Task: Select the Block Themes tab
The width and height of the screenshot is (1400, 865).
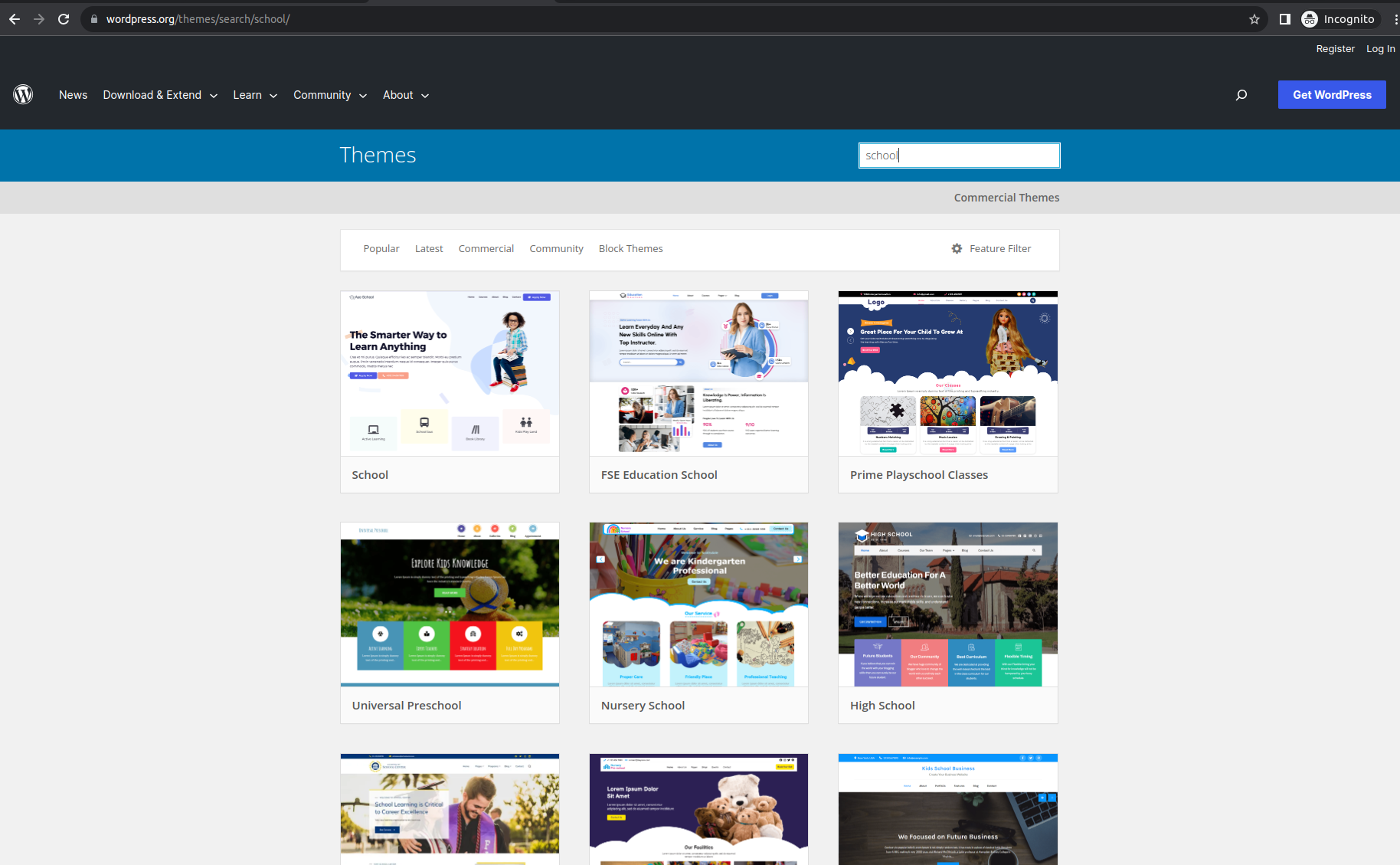Action: [630, 248]
